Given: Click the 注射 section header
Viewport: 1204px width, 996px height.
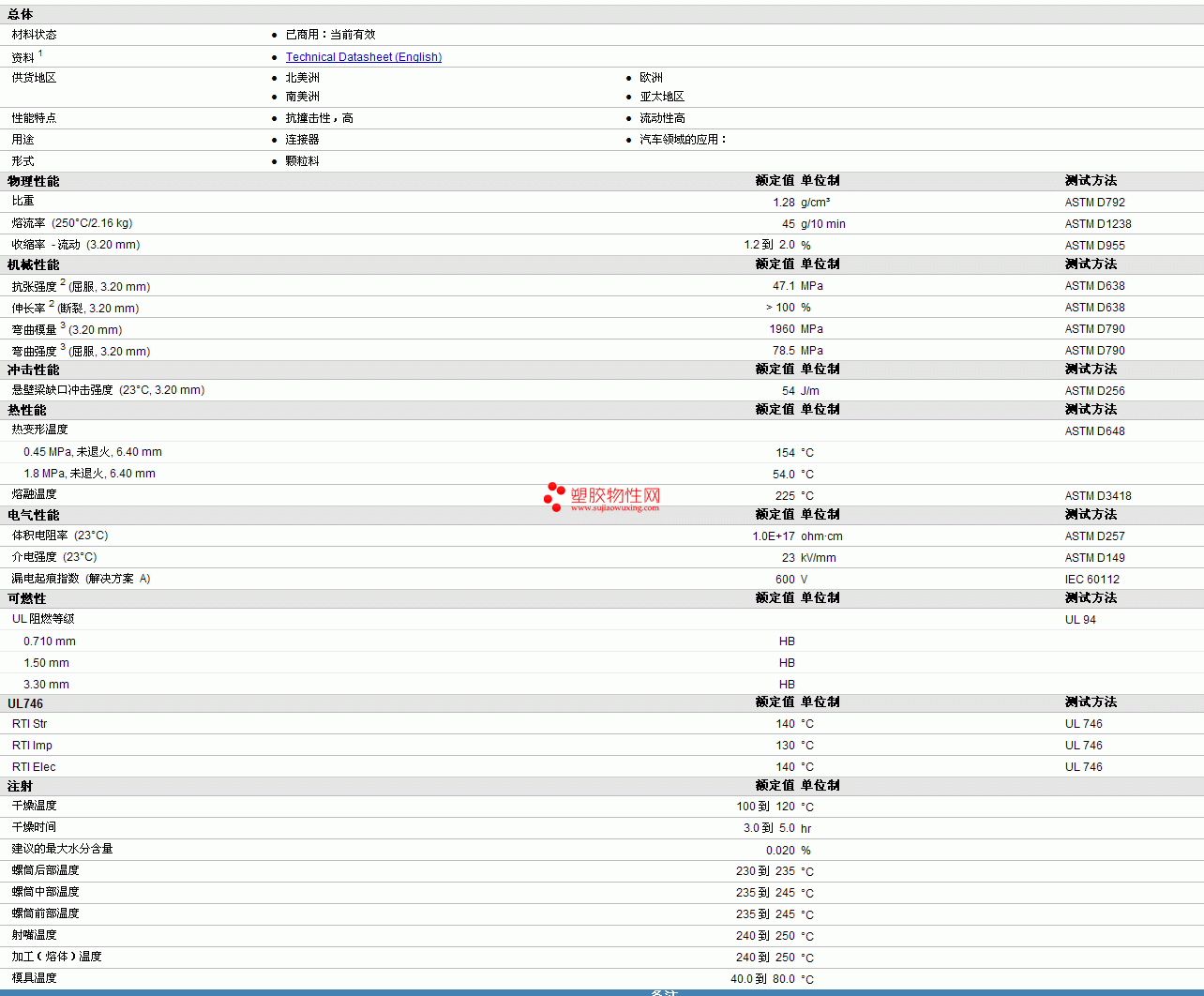Looking at the screenshot, I should [21, 787].
